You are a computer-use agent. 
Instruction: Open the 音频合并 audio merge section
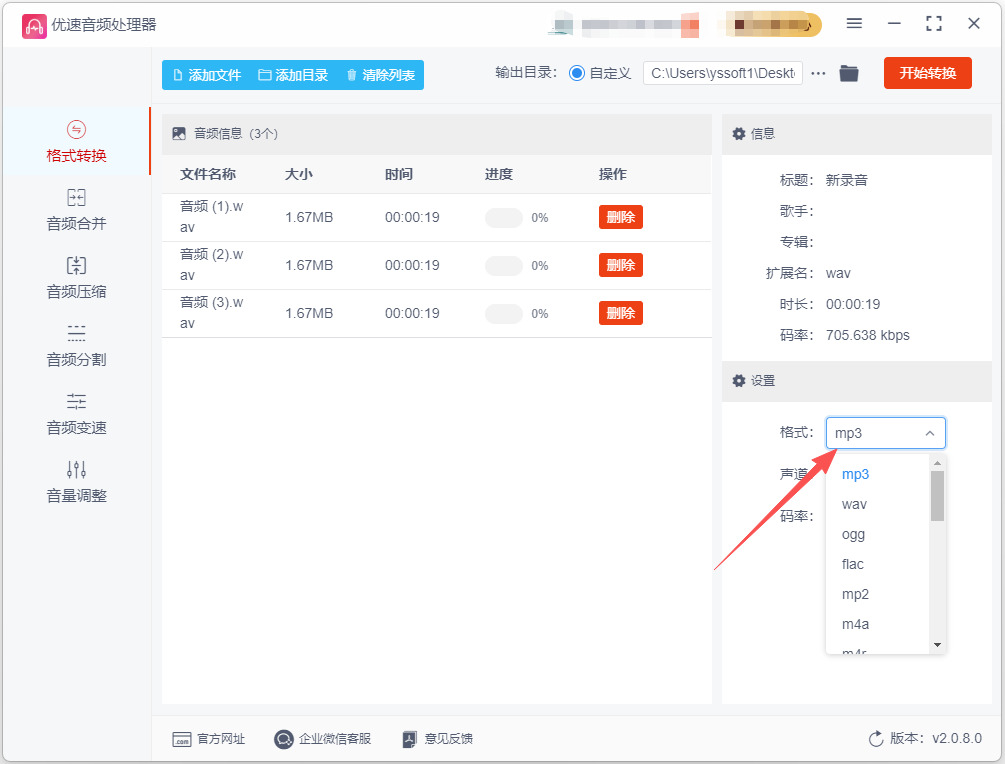pos(76,210)
